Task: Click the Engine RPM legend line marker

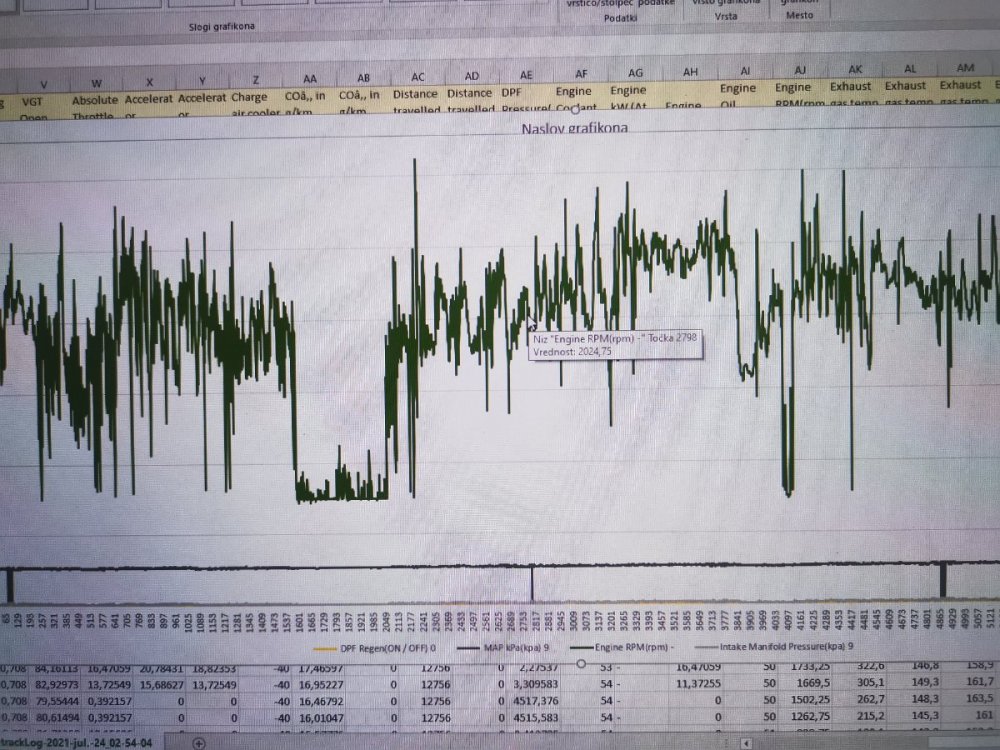Action: click(581, 650)
